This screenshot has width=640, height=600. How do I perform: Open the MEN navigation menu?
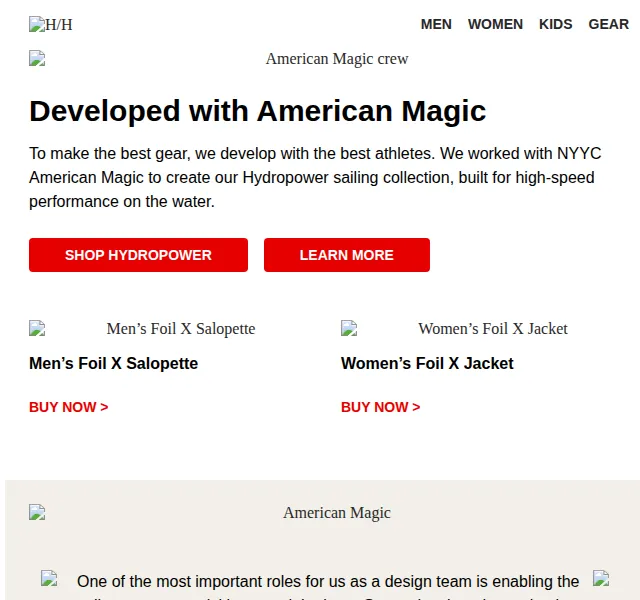436,24
